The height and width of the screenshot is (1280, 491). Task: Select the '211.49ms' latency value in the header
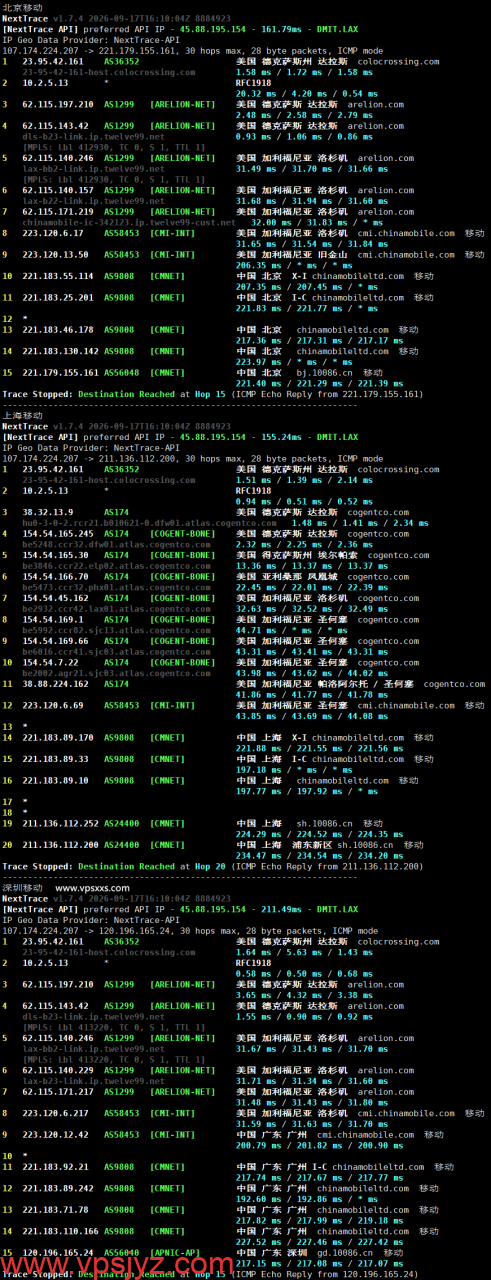[282, 910]
